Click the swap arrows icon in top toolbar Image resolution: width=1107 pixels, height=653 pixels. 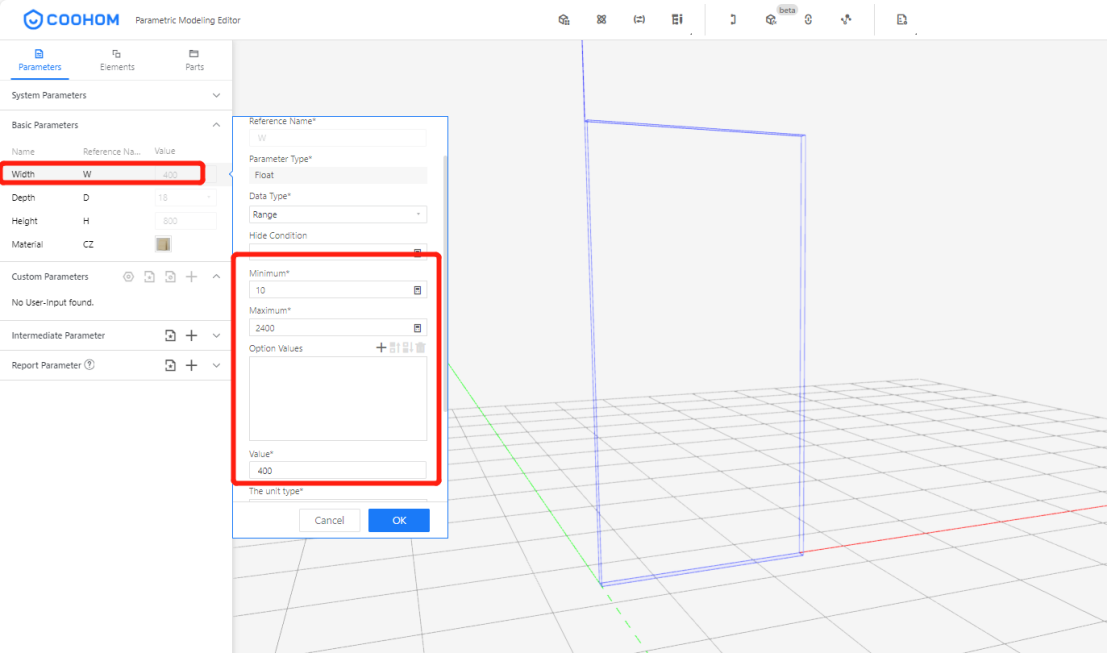pyautogui.click(x=639, y=19)
